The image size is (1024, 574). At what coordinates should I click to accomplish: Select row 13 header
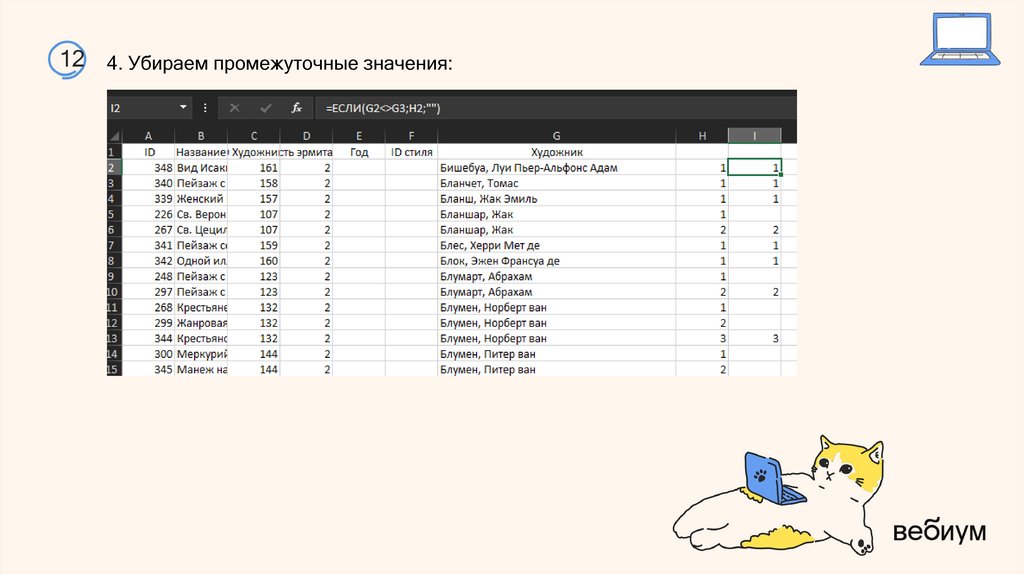pos(114,338)
